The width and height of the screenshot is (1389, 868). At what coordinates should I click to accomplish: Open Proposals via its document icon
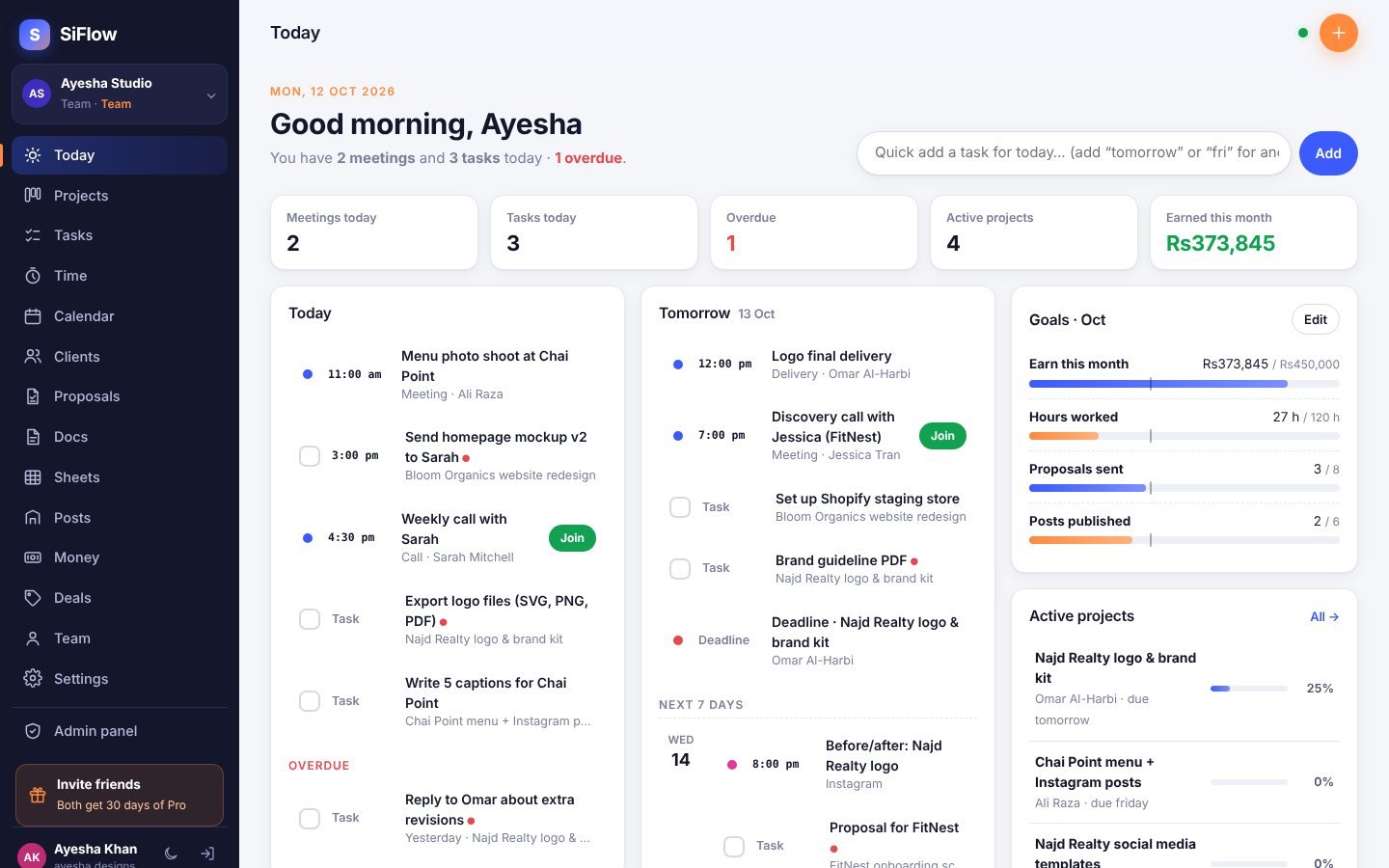coord(33,396)
